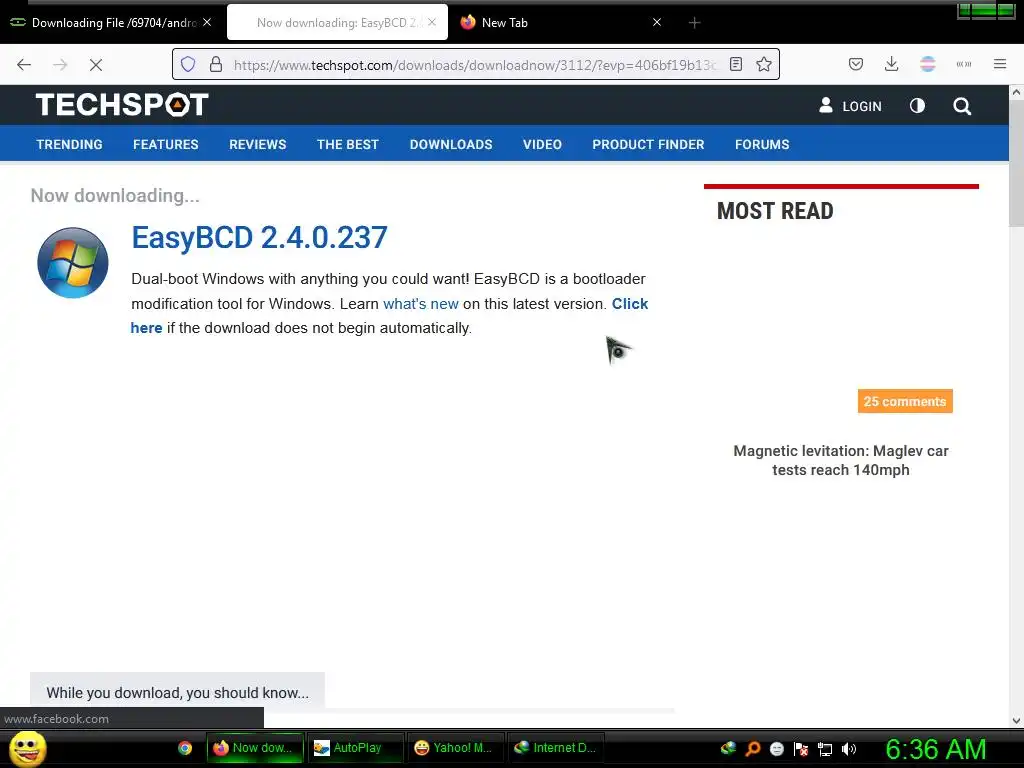Click the Yahoo Messenger smiley tray icon

(776, 748)
